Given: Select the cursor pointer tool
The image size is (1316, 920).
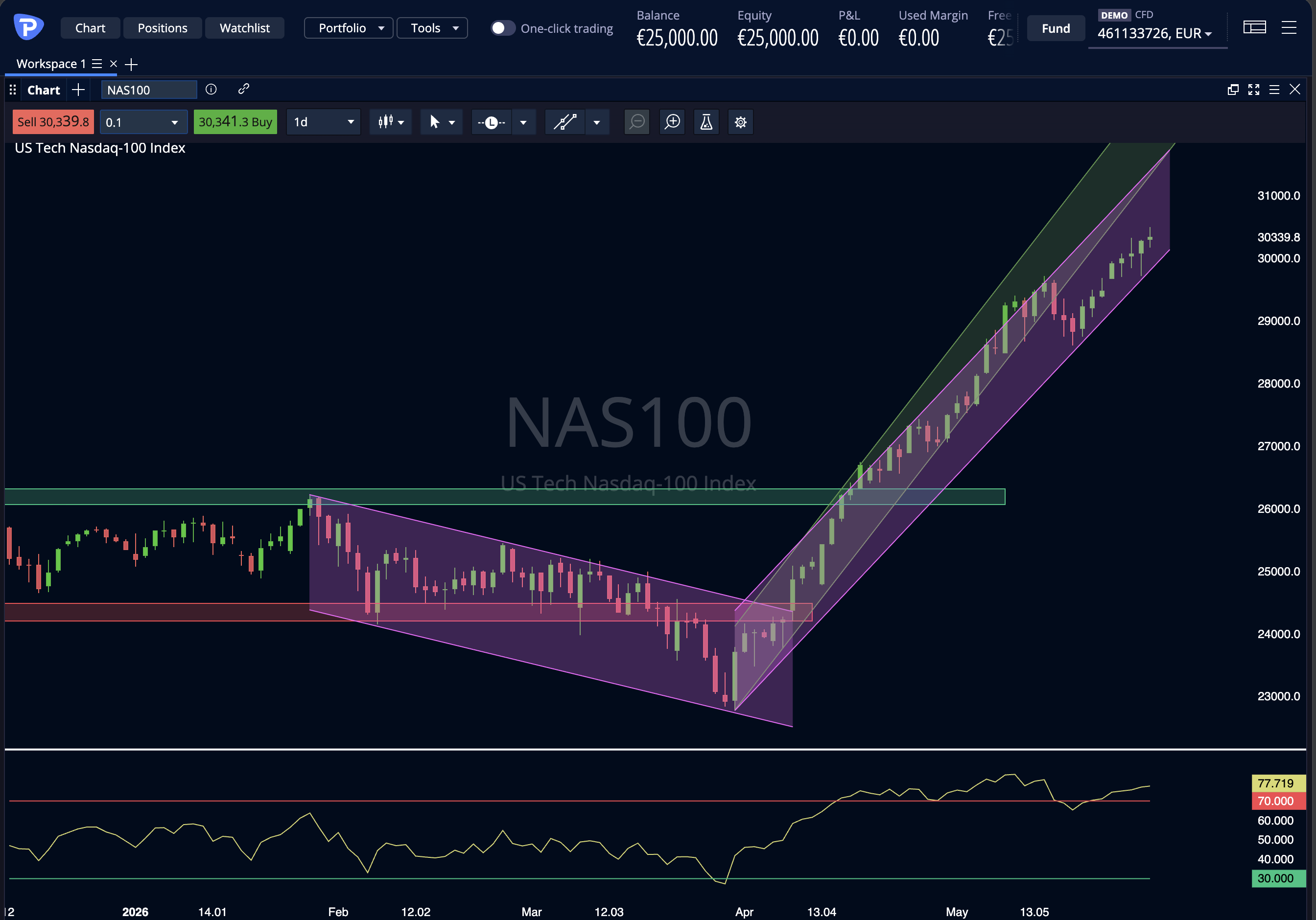Looking at the screenshot, I should point(434,122).
